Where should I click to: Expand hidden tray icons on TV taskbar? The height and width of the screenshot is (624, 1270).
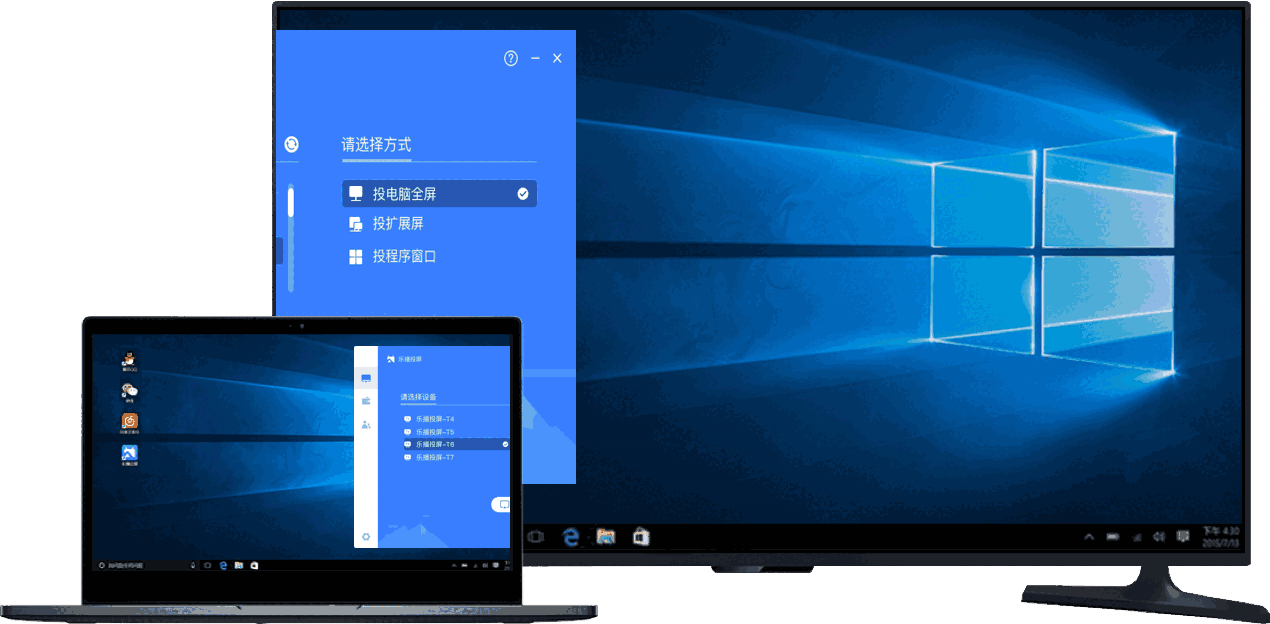point(1089,537)
